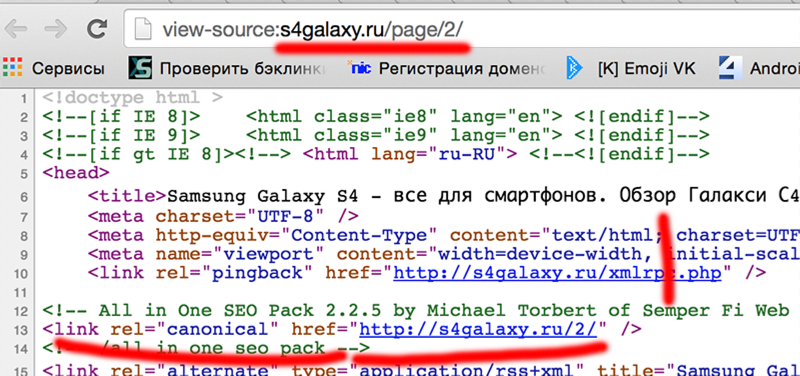
Task: Click the browser Back arrow
Action: coord(16,30)
